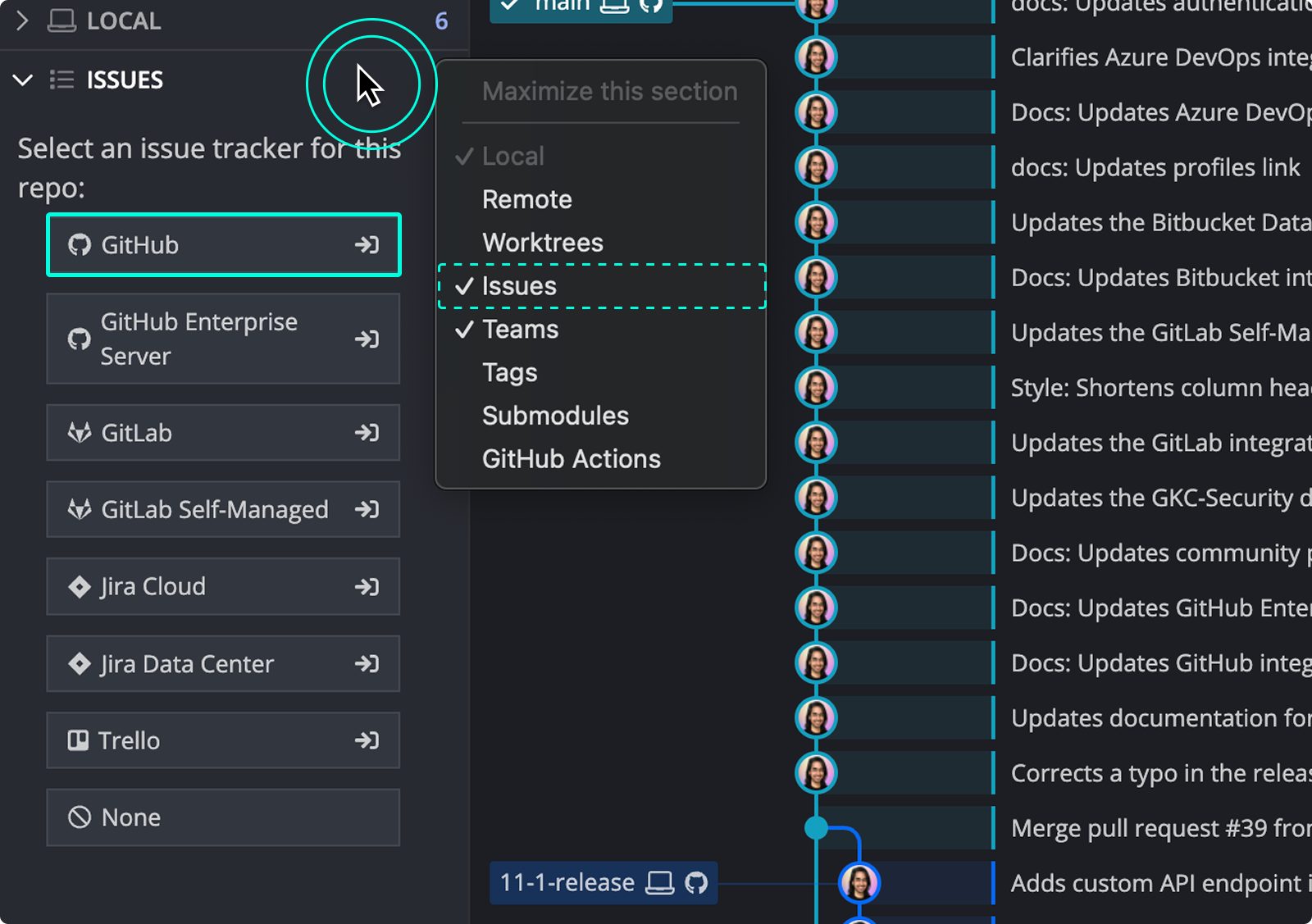Toggle the Local entry in the visibility menu
The width and height of the screenshot is (1312, 924).
[x=512, y=155]
